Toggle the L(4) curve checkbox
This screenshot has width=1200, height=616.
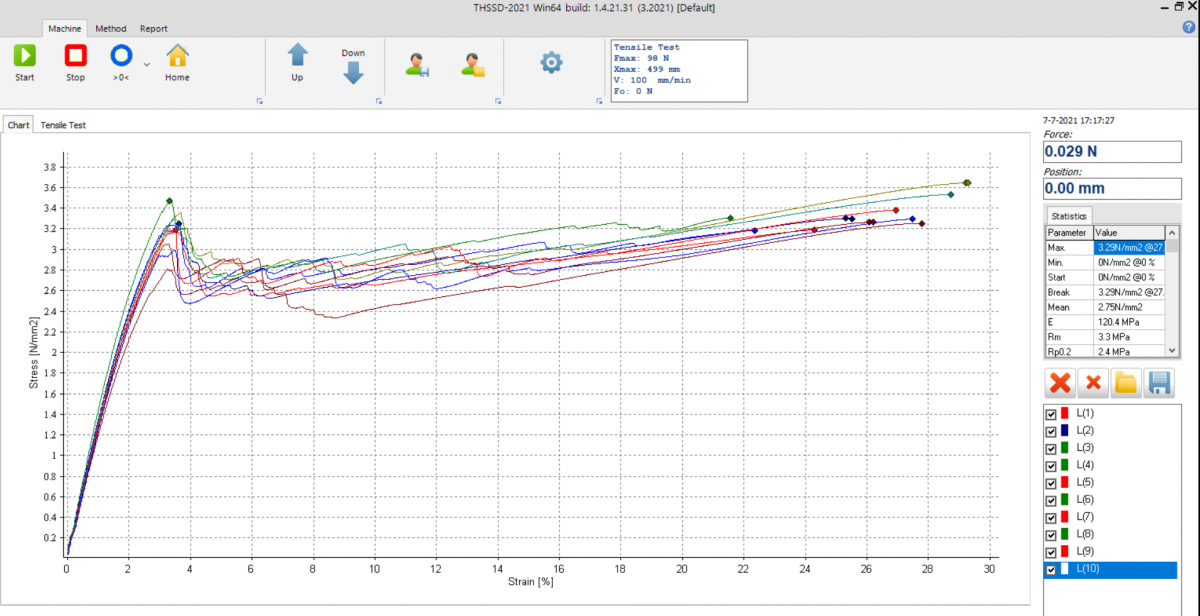pos(1050,466)
